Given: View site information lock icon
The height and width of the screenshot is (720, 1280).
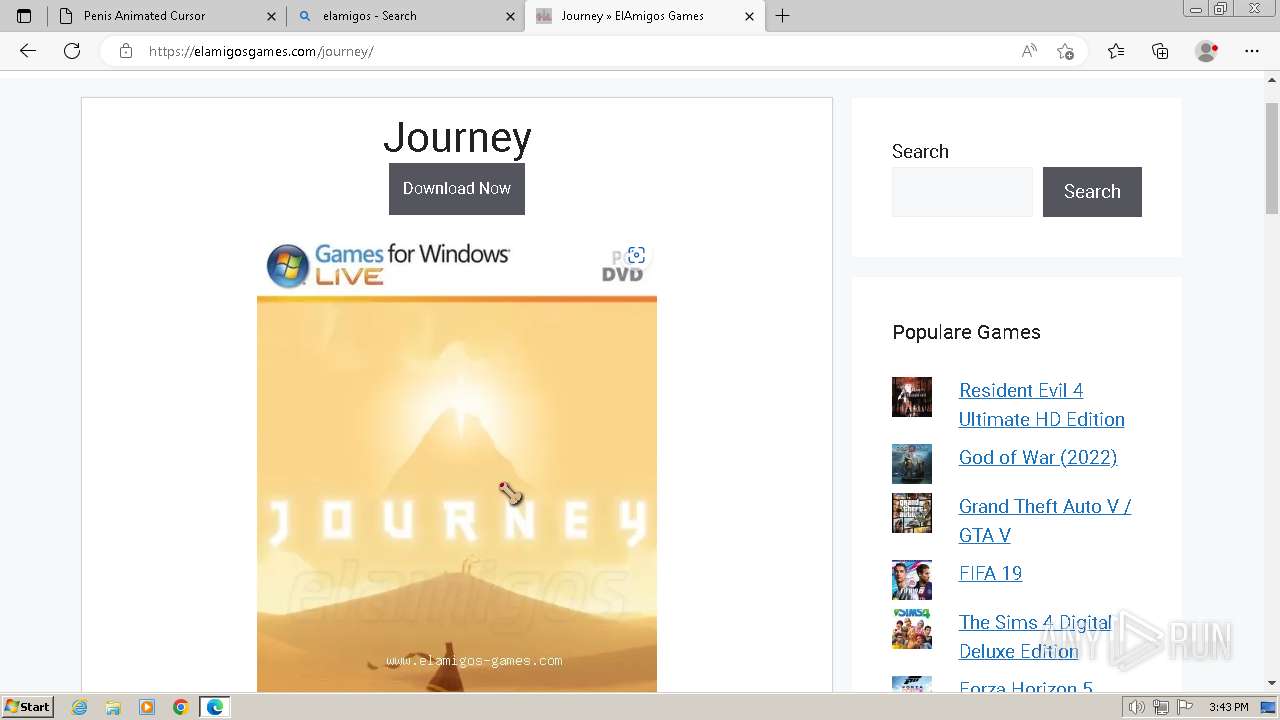Looking at the screenshot, I should (126, 51).
